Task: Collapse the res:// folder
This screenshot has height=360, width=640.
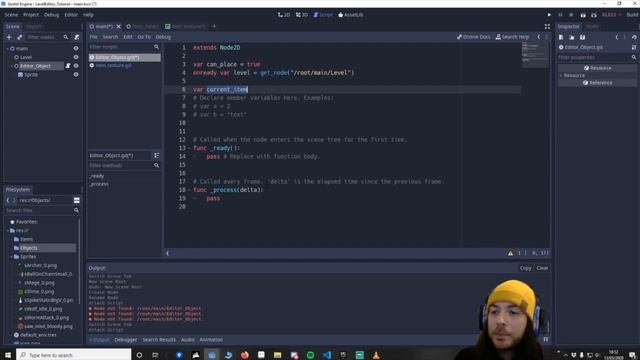Action: point(8,231)
